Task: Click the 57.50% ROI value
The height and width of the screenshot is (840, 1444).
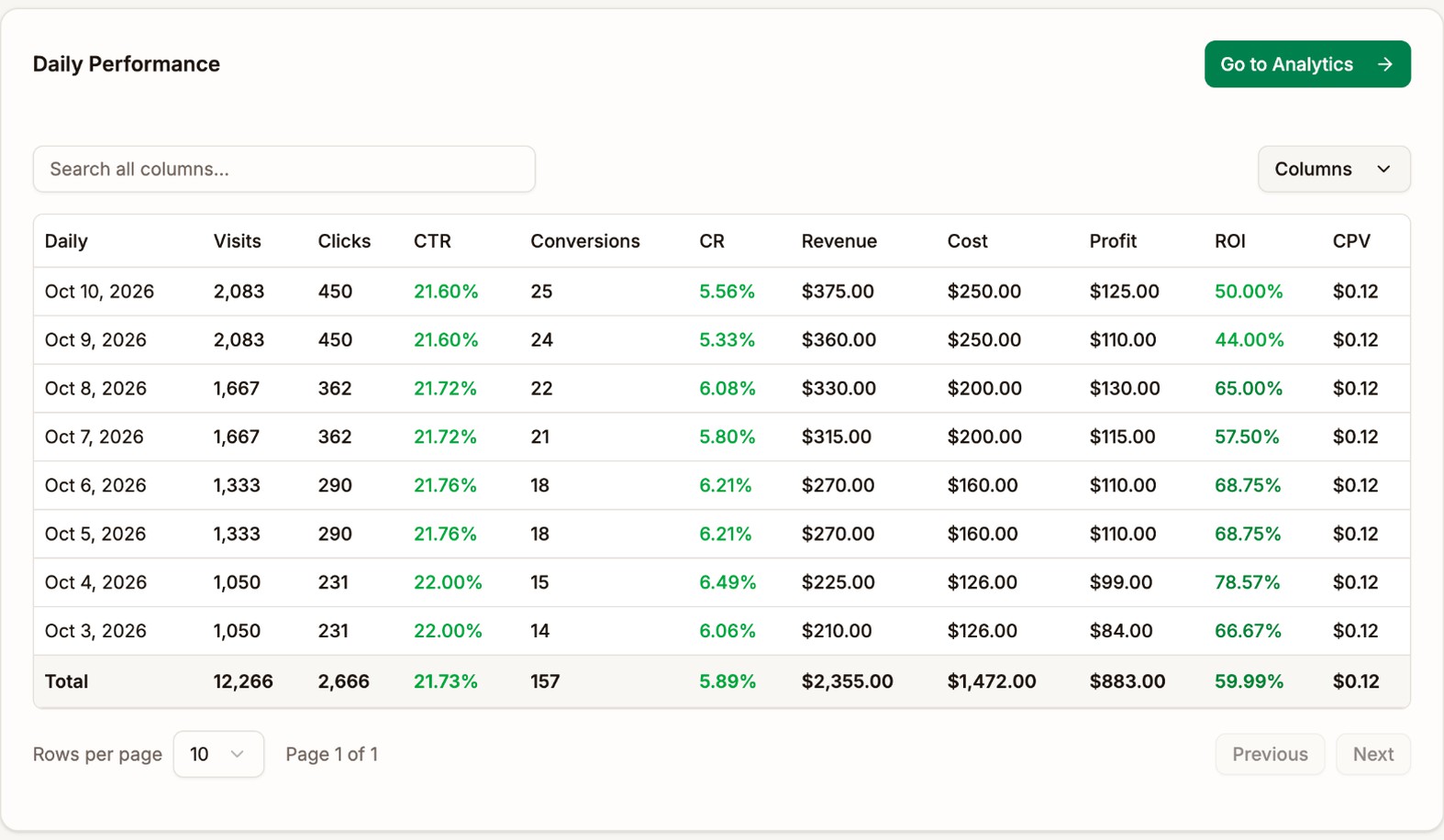Action: pos(1247,437)
